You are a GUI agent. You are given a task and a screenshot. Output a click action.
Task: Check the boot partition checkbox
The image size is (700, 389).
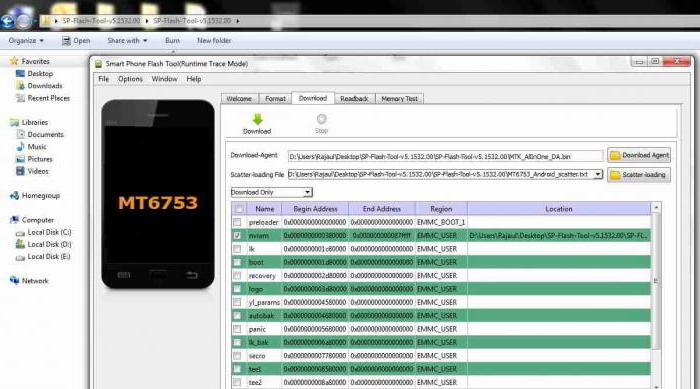click(237, 262)
